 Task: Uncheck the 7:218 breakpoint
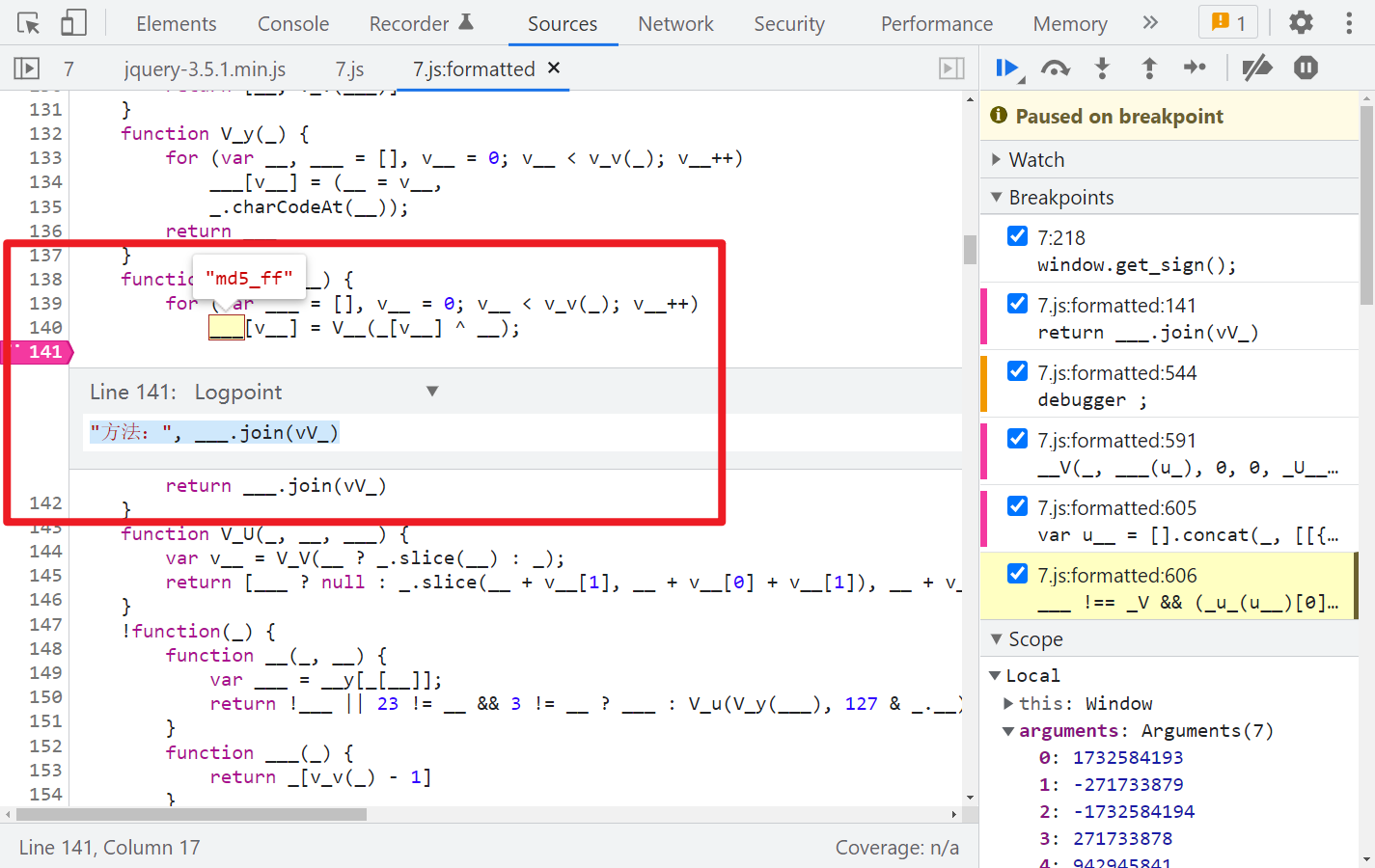click(1017, 236)
